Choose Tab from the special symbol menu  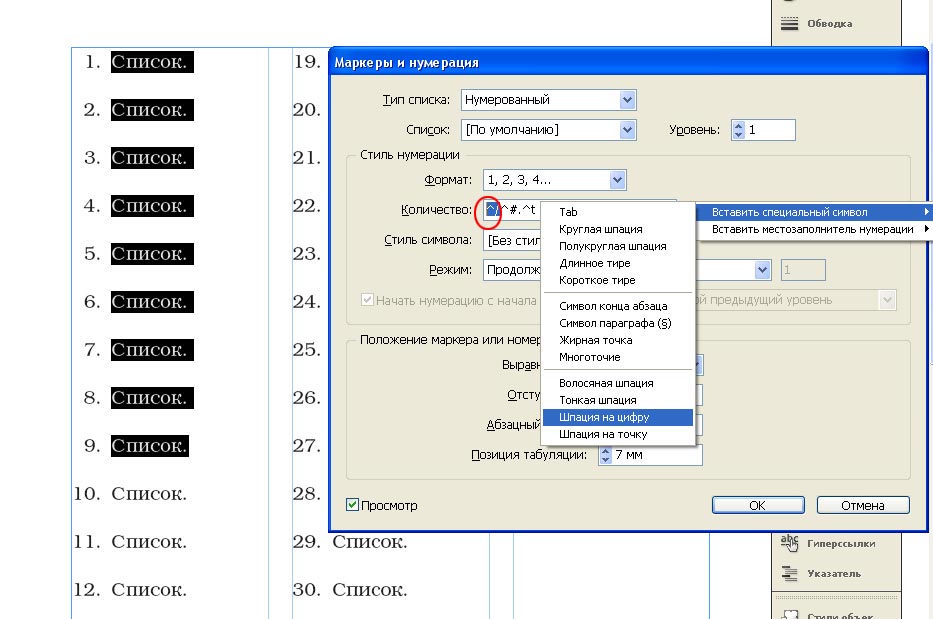(x=618, y=212)
